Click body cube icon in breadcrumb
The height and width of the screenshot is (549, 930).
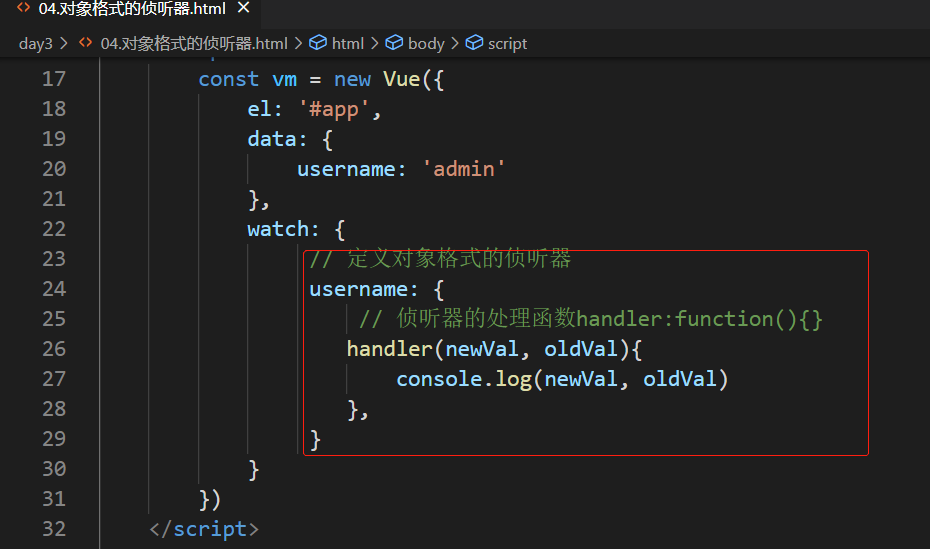[x=394, y=43]
